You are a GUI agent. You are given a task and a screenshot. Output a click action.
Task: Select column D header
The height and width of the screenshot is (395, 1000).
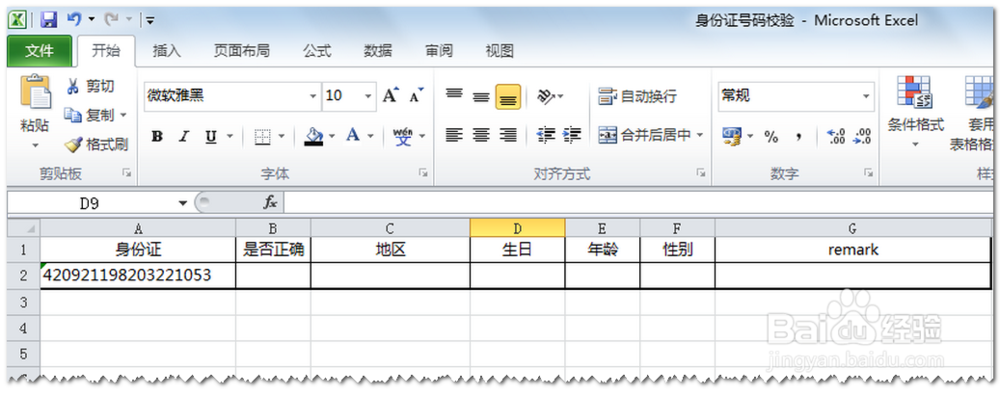click(x=517, y=228)
